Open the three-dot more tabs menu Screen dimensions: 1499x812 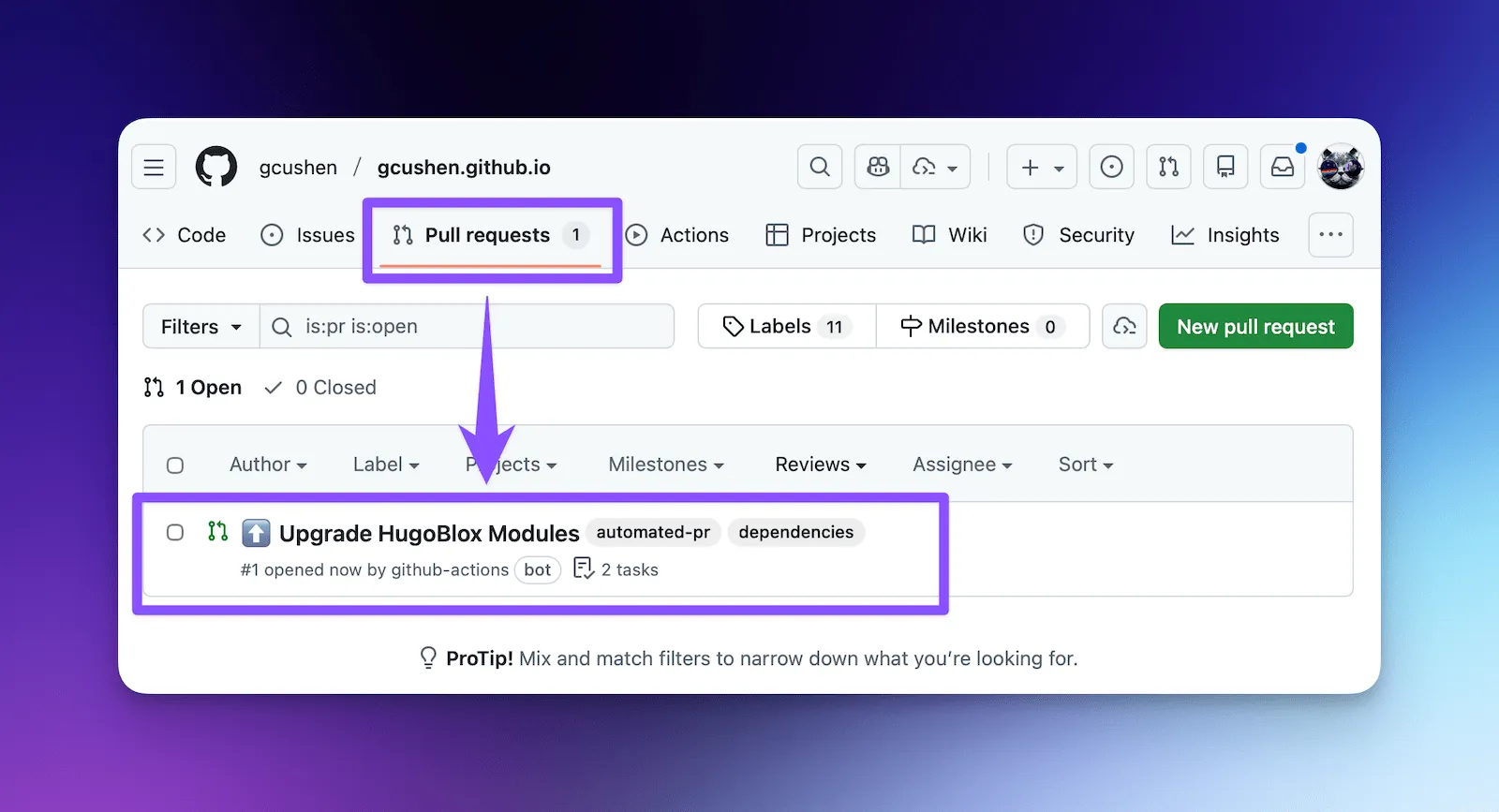coord(1330,234)
